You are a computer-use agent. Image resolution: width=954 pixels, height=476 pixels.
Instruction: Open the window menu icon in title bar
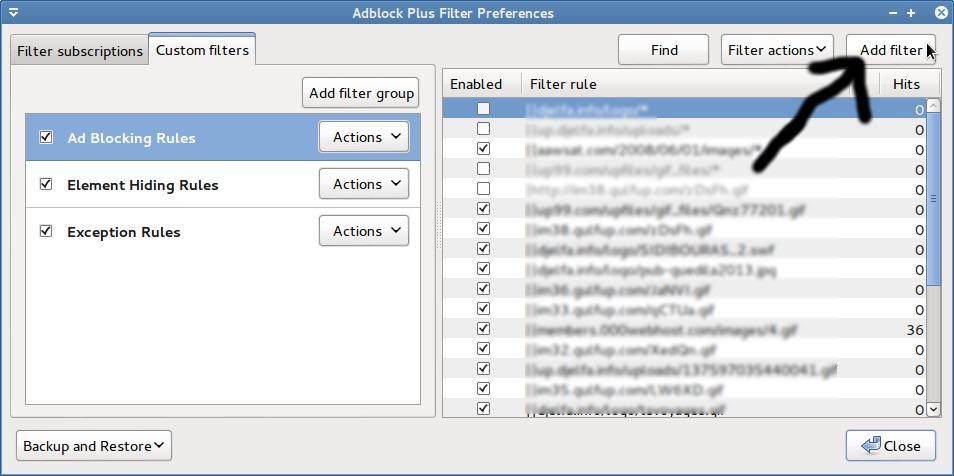13,13
